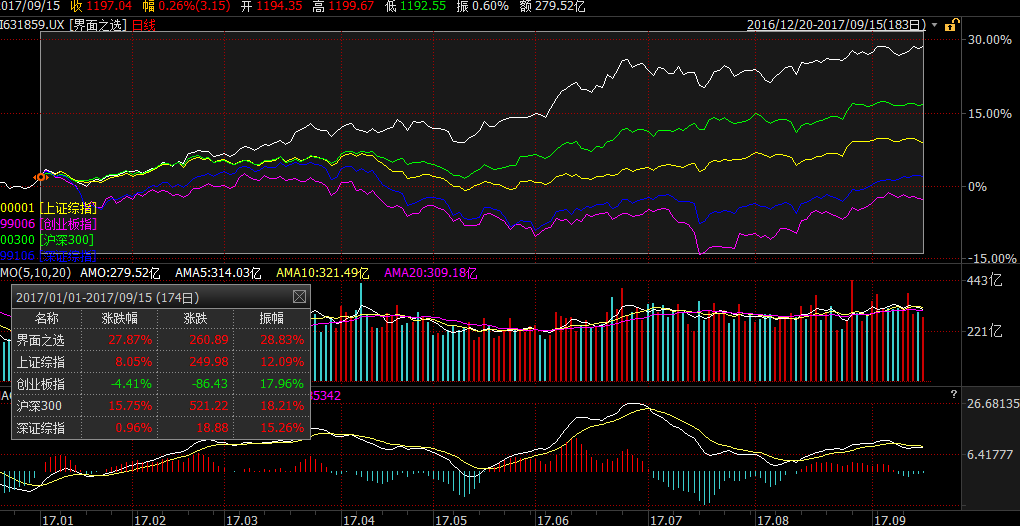The height and width of the screenshot is (526, 1020).
Task: Click the 17.08 date axis label
Action: pos(772,520)
